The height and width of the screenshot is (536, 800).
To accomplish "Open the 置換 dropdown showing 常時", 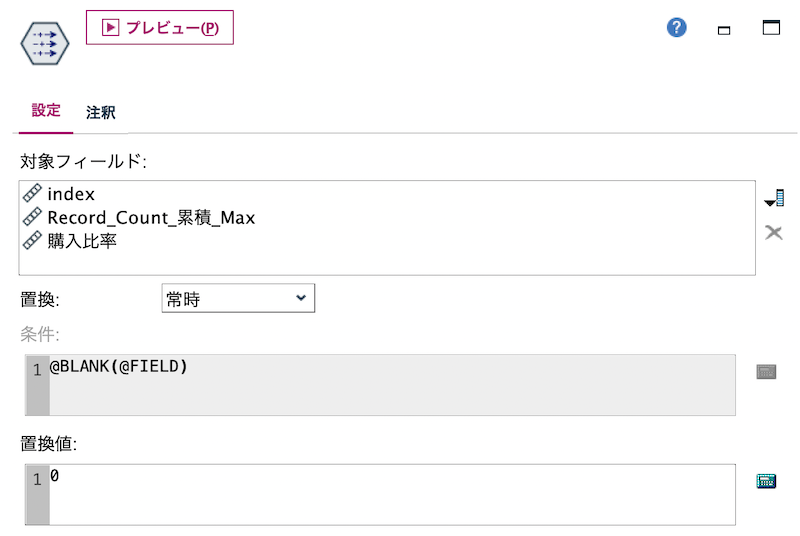I will (x=238, y=298).
